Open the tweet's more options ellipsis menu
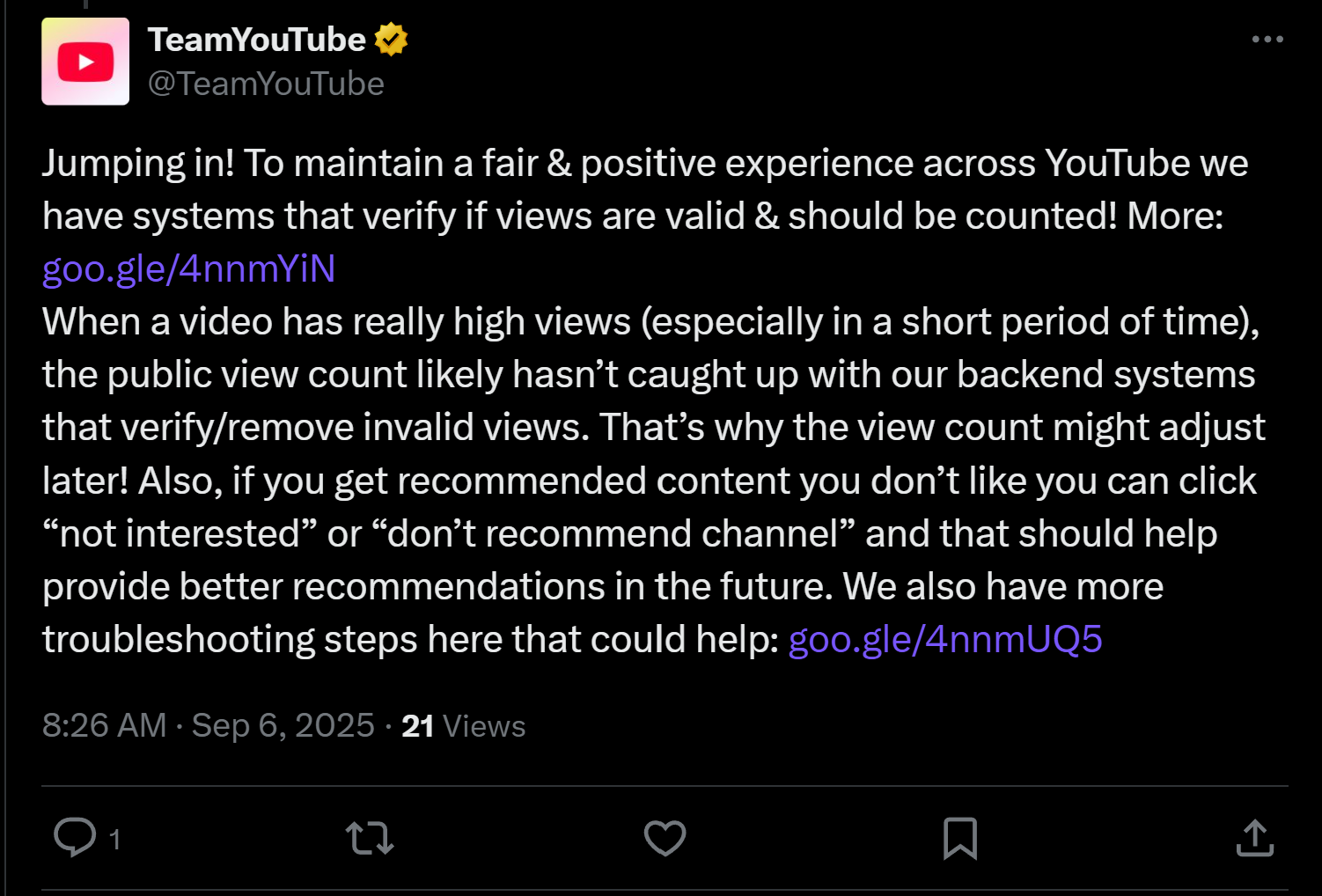Image resolution: width=1322 pixels, height=896 pixels. click(x=1267, y=40)
